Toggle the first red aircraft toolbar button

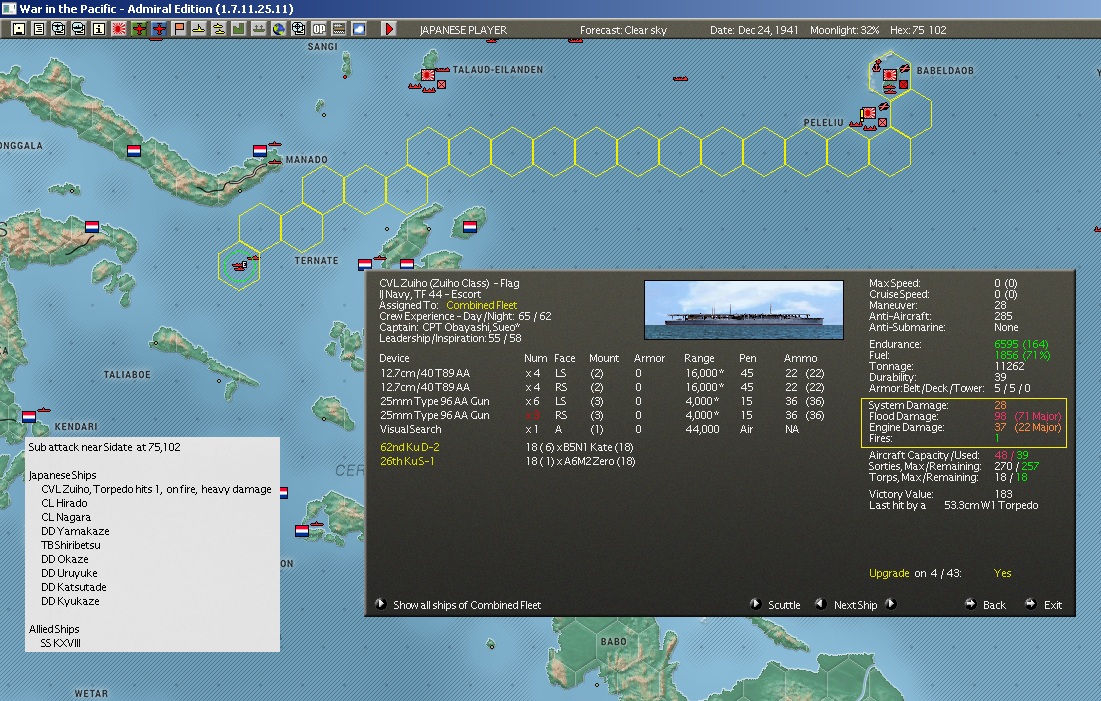[x=139, y=29]
